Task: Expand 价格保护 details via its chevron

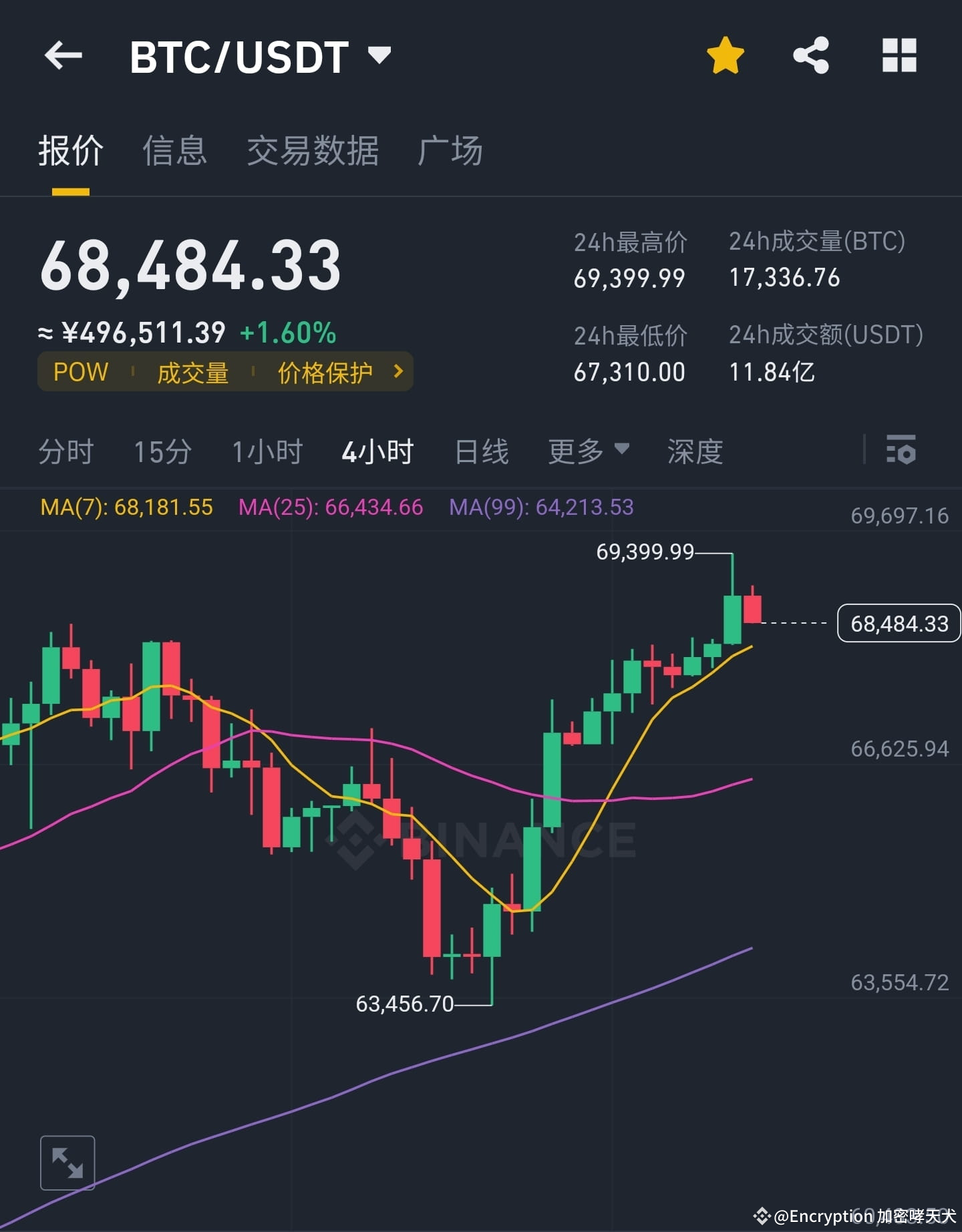Action: point(397,372)
